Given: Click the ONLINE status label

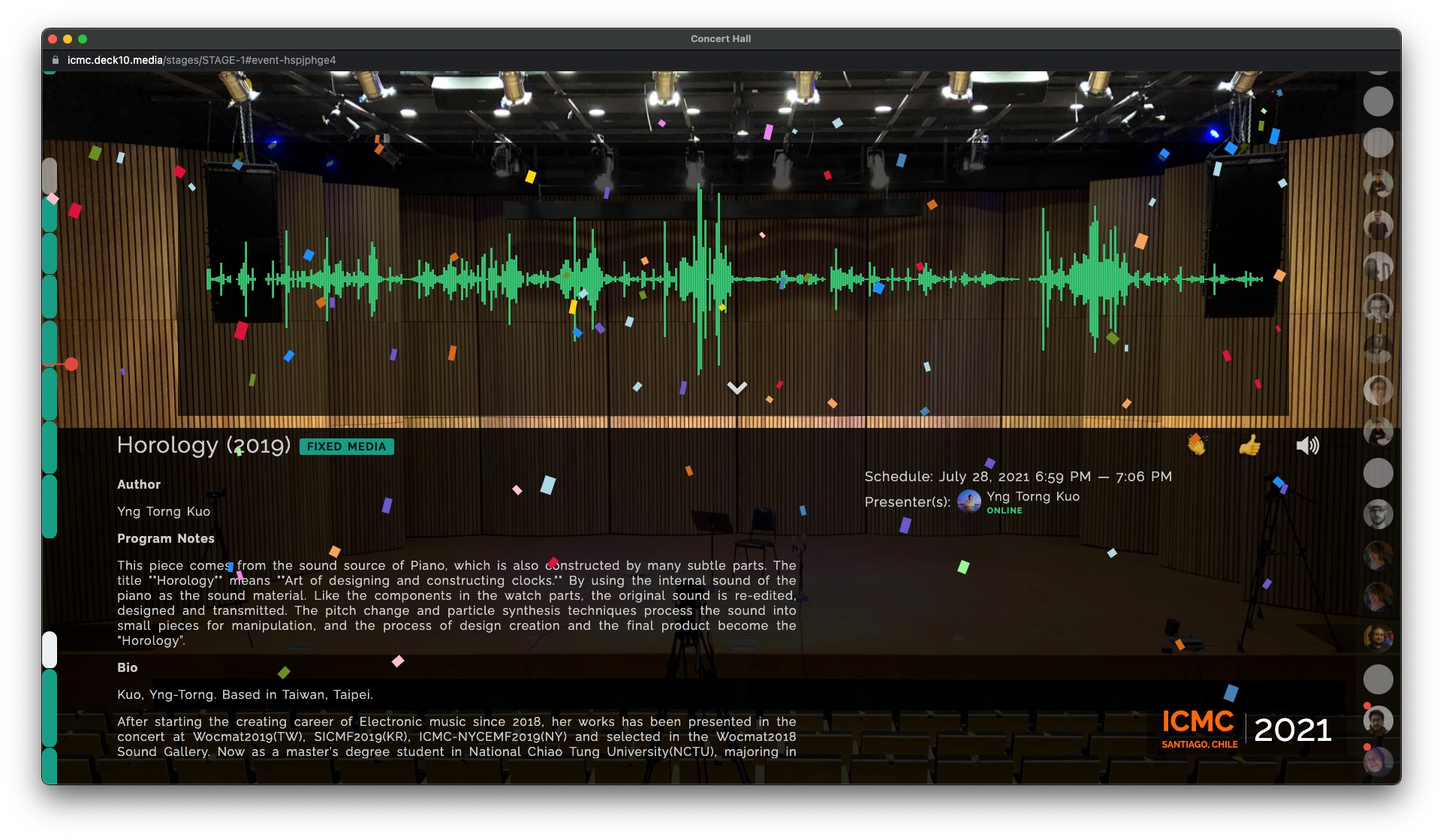Looking at the screenshot, I should tap(1004, 510).
